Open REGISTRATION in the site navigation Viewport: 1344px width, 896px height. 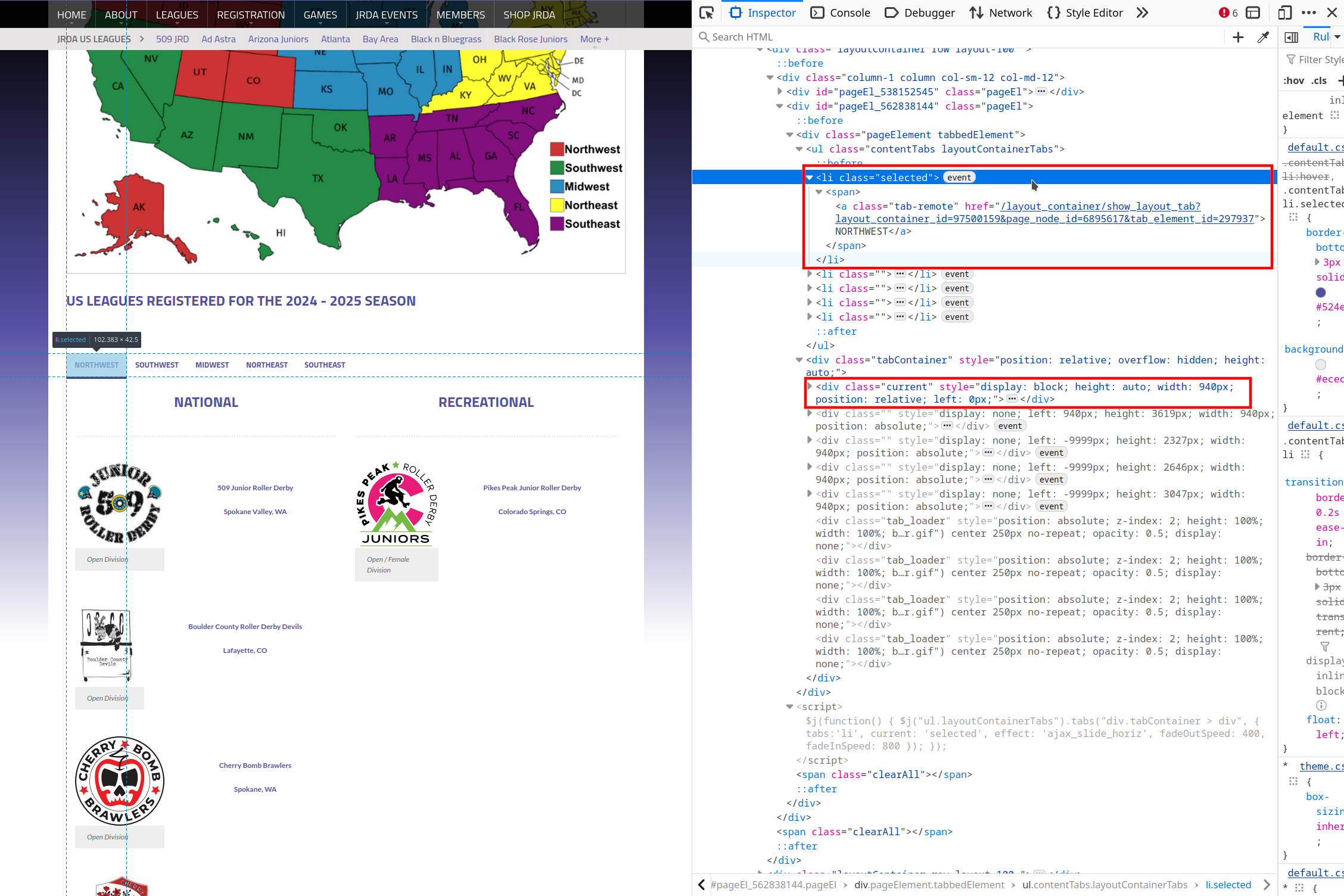(251, 15)
